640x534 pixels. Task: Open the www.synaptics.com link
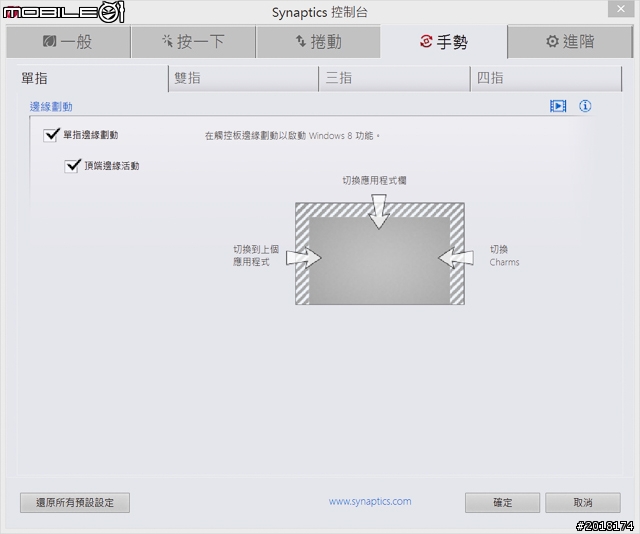tap(370, 501)
